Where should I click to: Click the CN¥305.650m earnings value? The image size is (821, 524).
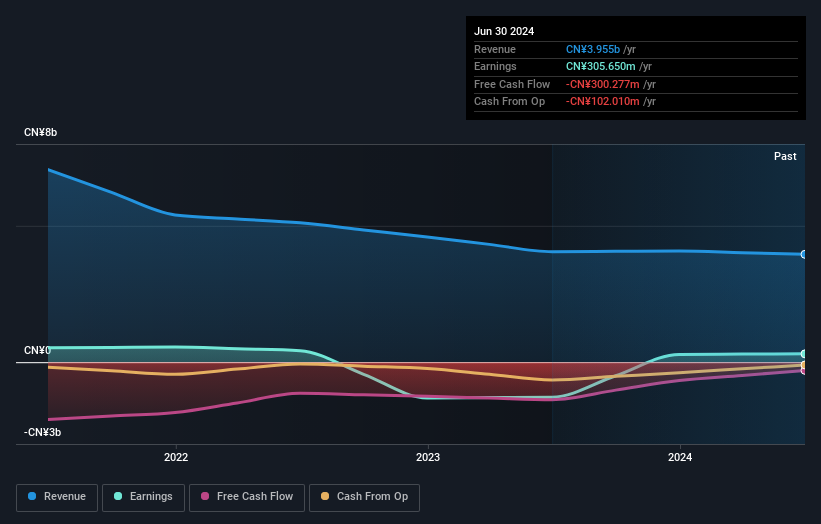[x=601, y=66]
